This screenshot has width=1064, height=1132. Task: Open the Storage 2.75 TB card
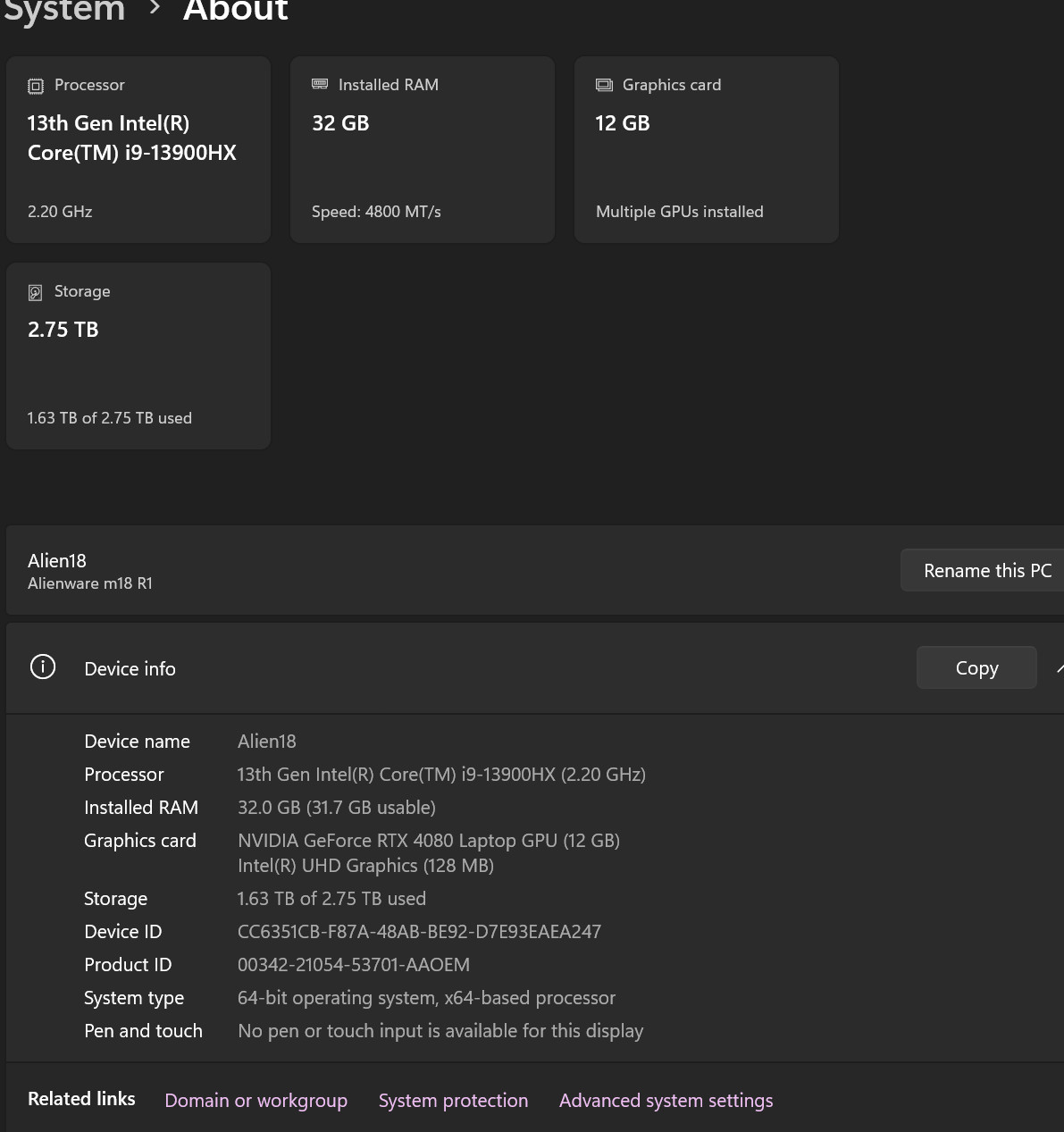tap(138, 356)
